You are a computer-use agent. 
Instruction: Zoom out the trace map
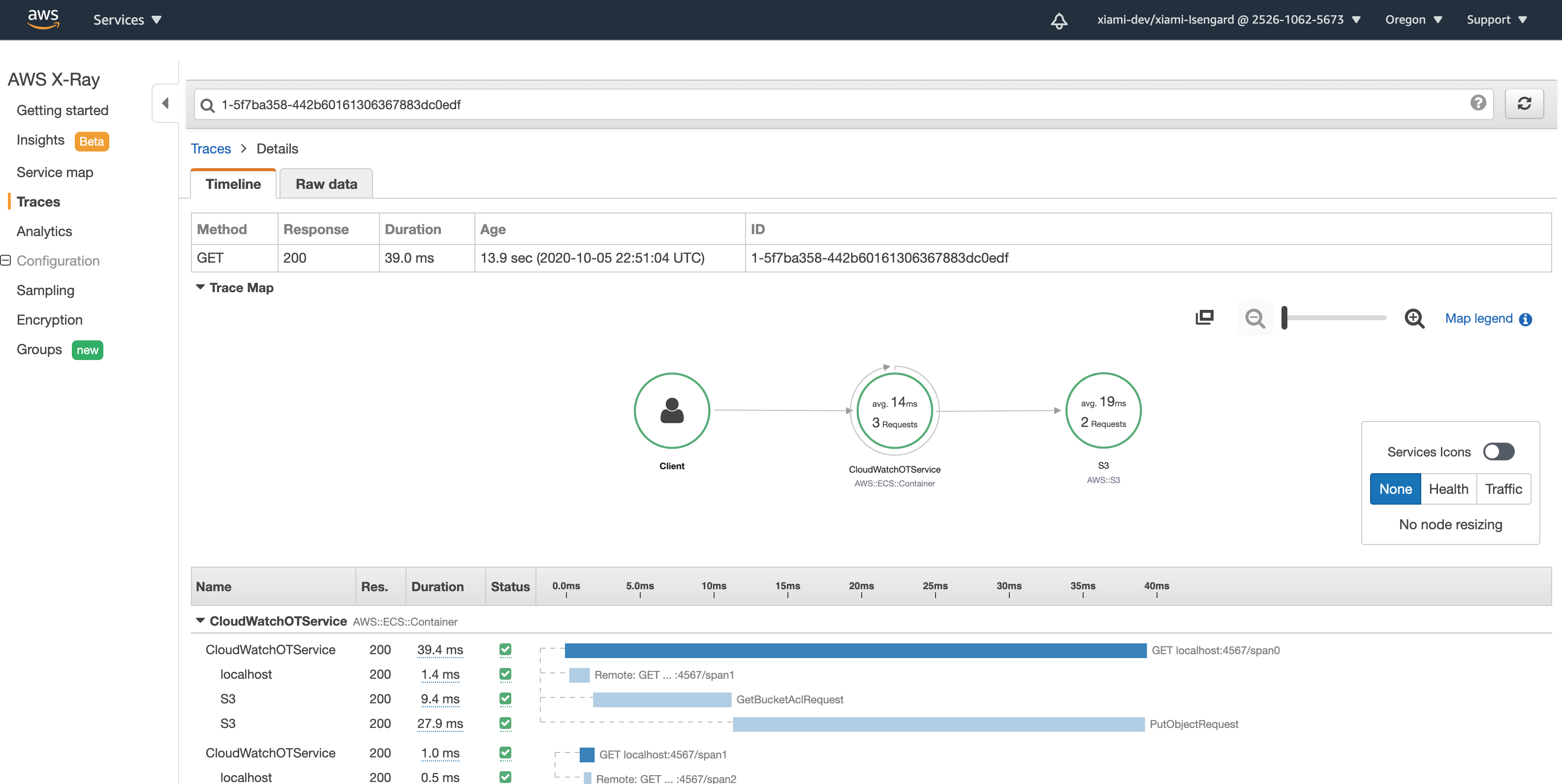point(1254,318)
